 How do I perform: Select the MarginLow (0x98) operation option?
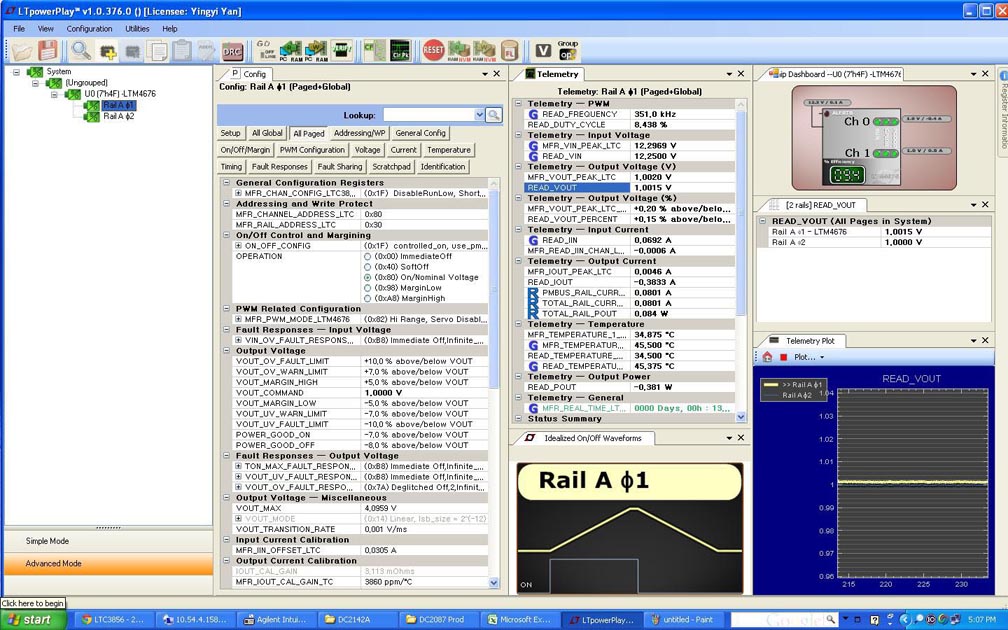(x=368, y=288)
